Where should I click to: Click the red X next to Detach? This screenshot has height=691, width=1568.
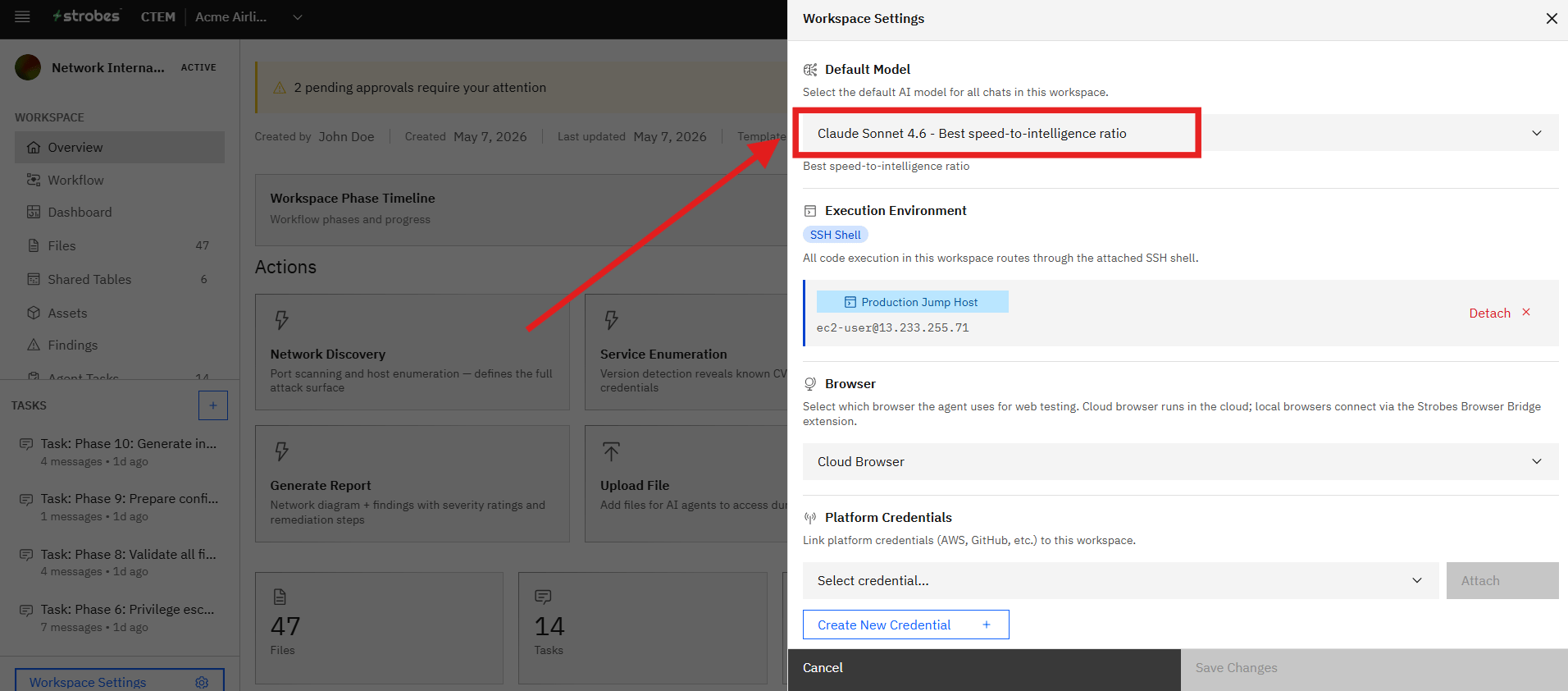click(x=1526, y=312)
